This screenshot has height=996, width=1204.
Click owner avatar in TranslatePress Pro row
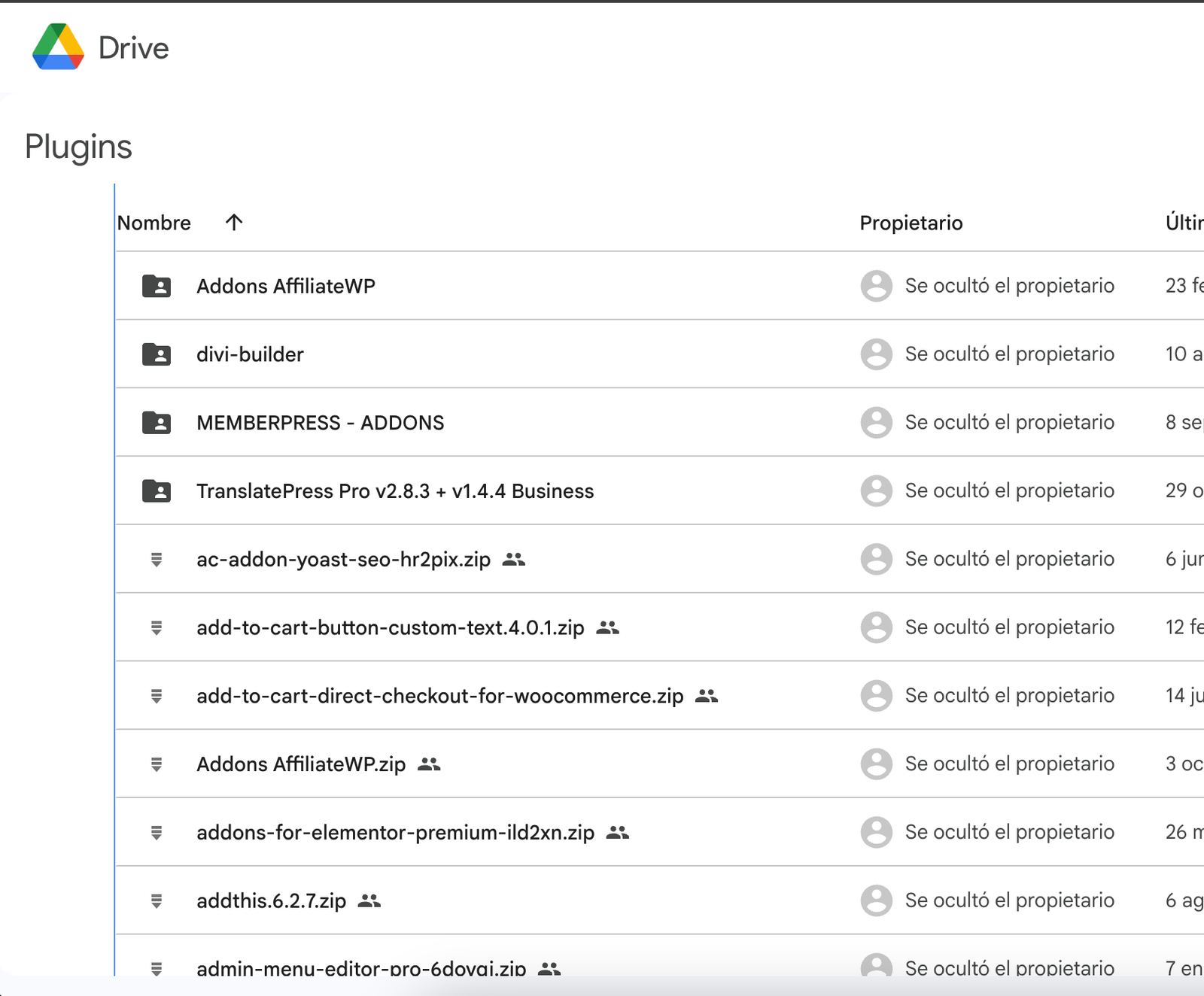click(877, 491)
